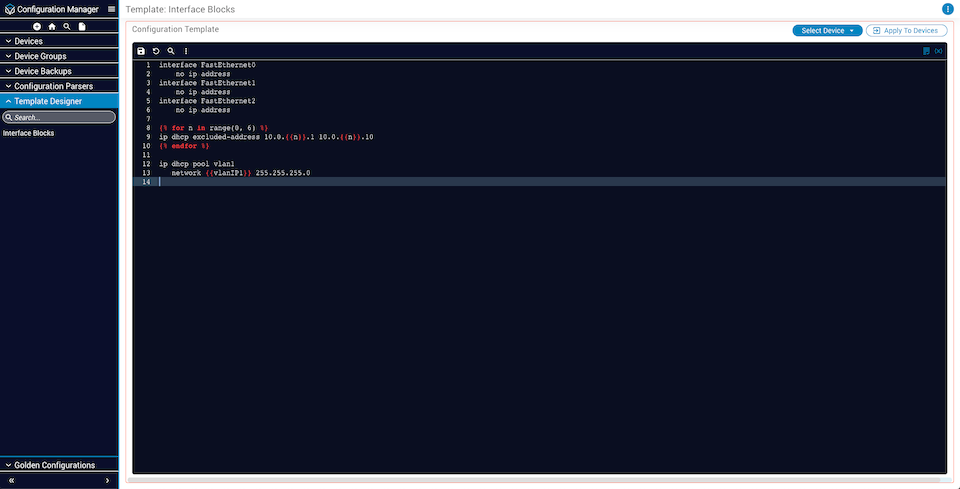Screen dimensions: 960x489
Task: Toggle the hamburger menu beside Configuration Manager
Action: [x=111, y=9]
